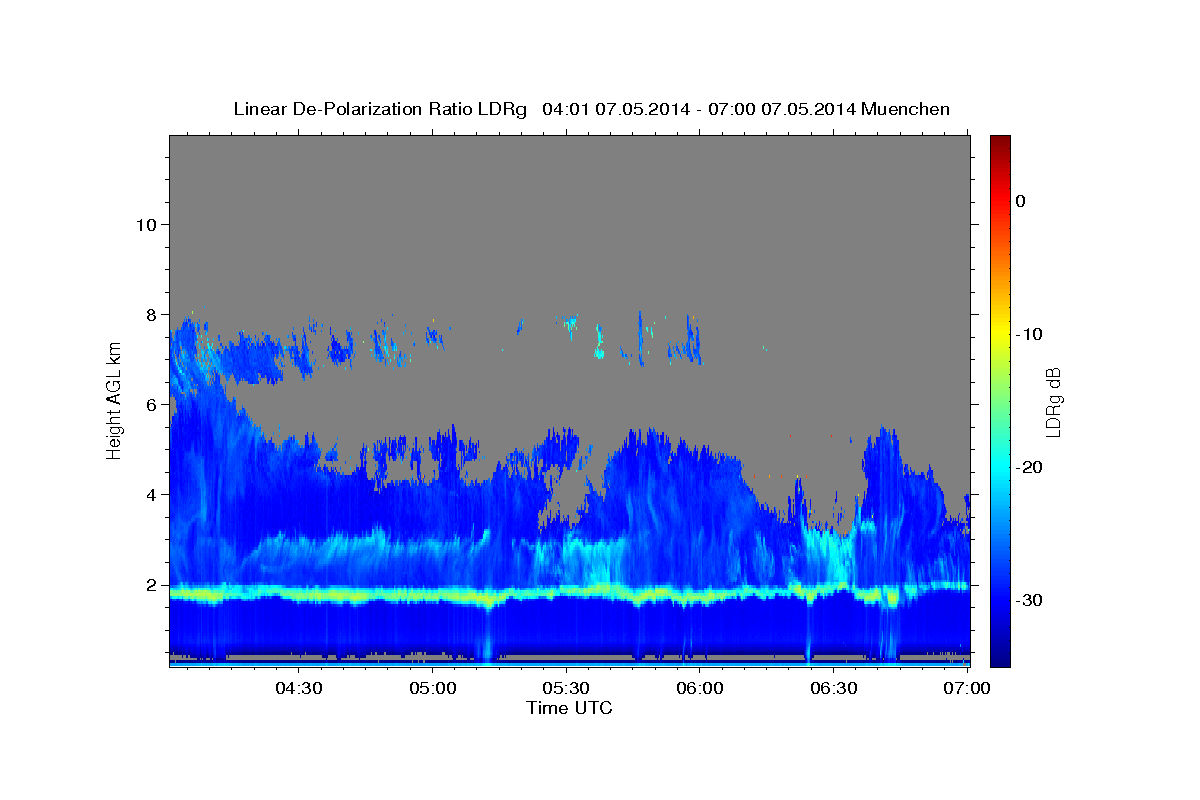Click the colorbar value -10

click(x=1028, y=334)
